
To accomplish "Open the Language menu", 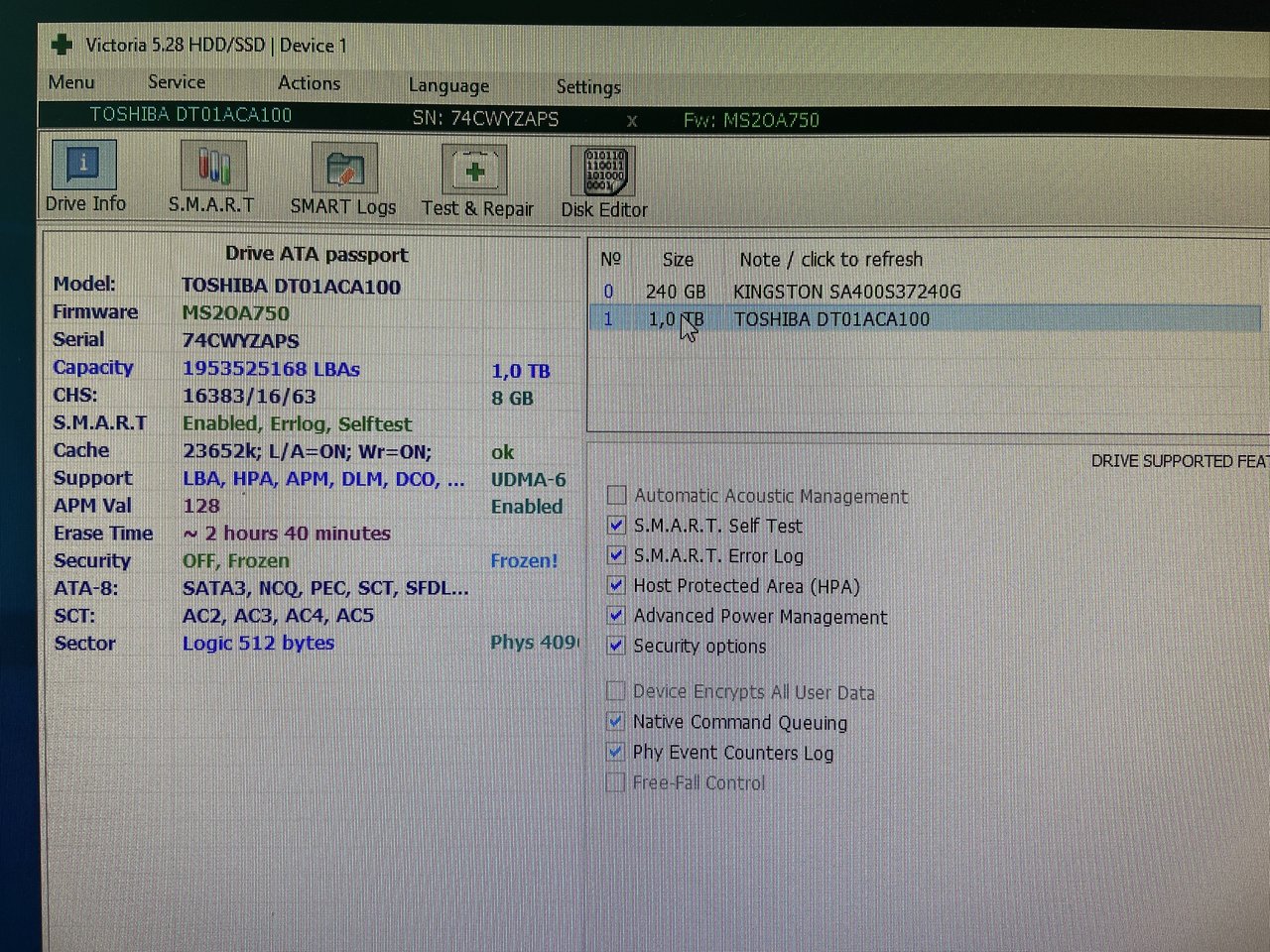I will pos(448,85).
